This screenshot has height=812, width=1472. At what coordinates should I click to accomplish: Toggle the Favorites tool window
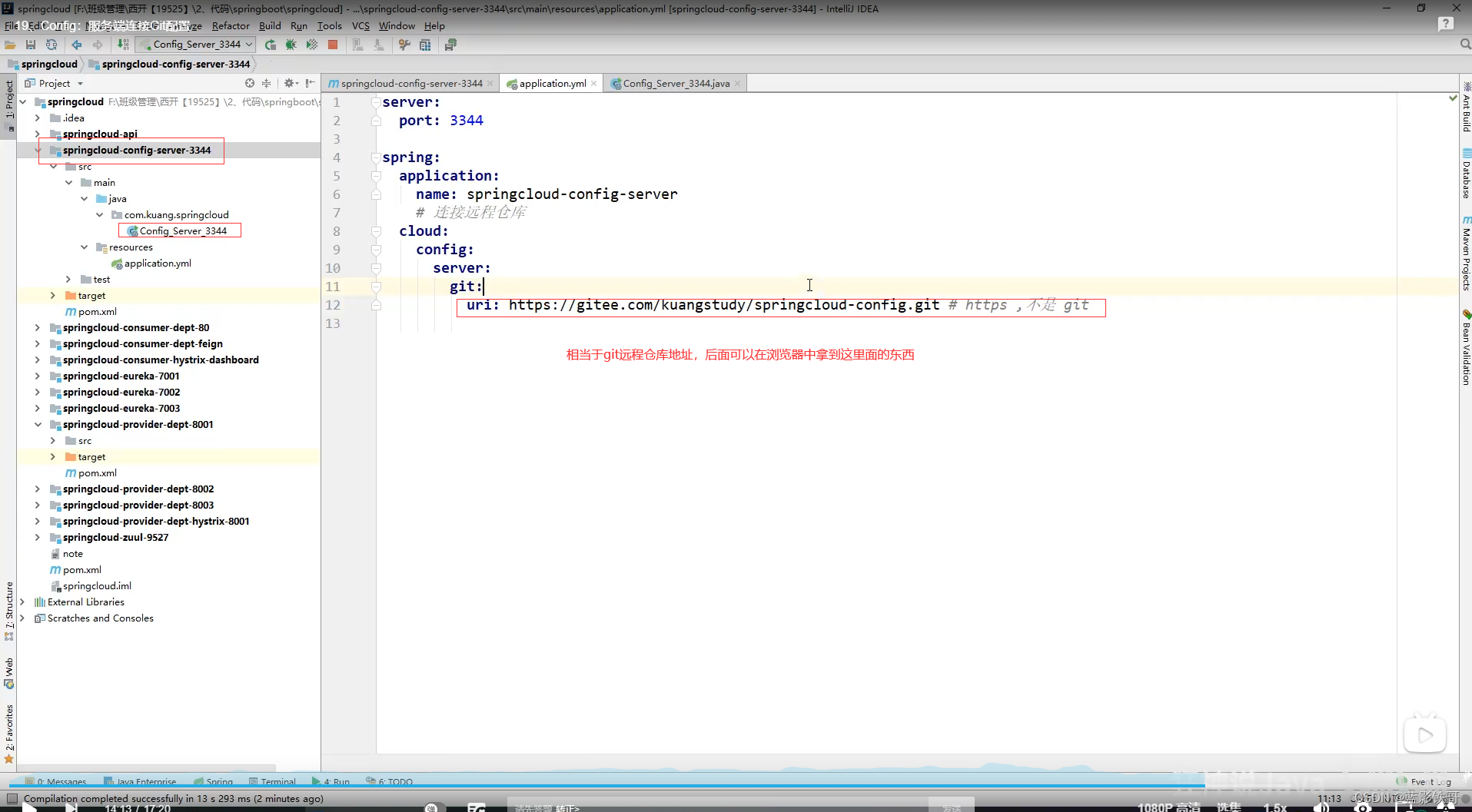point(9,734)
